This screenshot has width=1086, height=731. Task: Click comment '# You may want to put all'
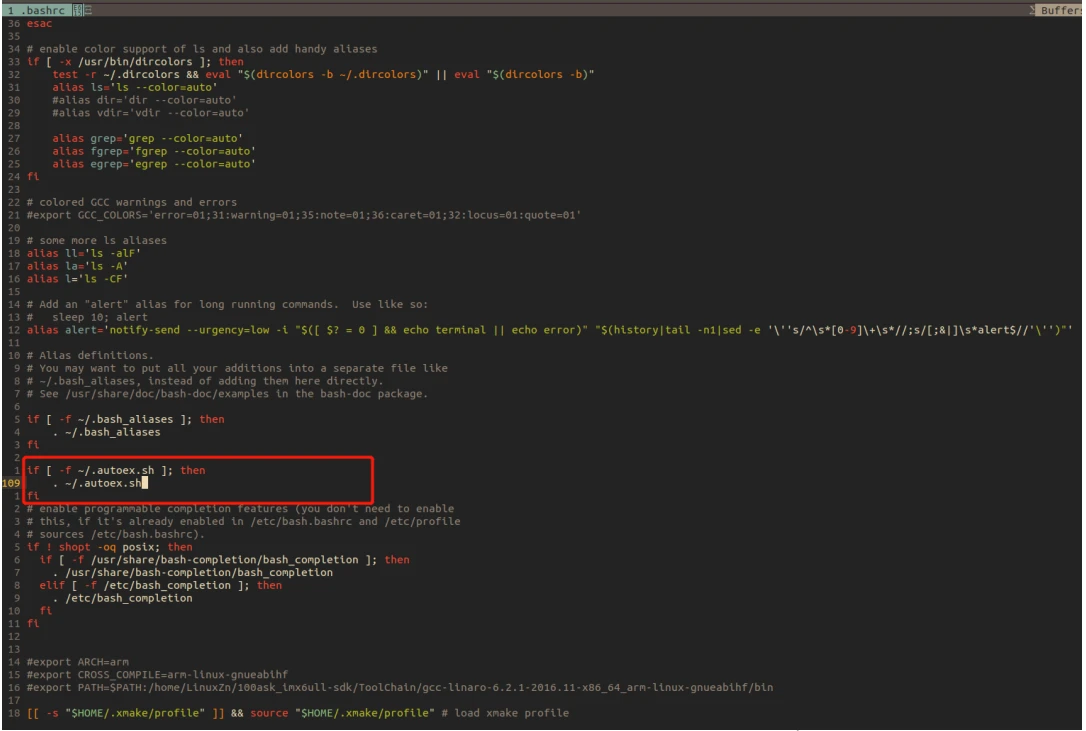(x=237, y=369)
